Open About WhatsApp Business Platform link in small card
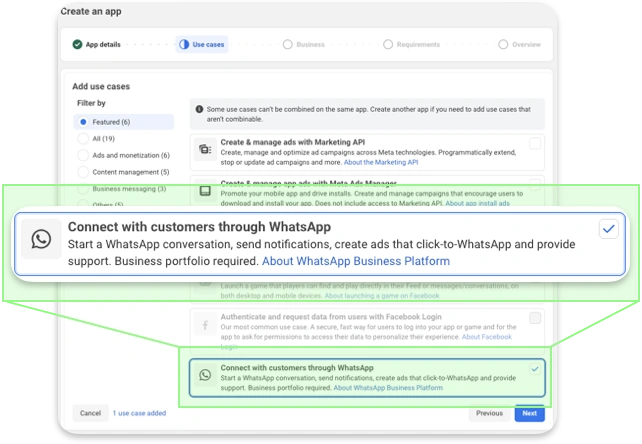Image resolution: width=642 pixels, height=444 pixels. (388, 387)
